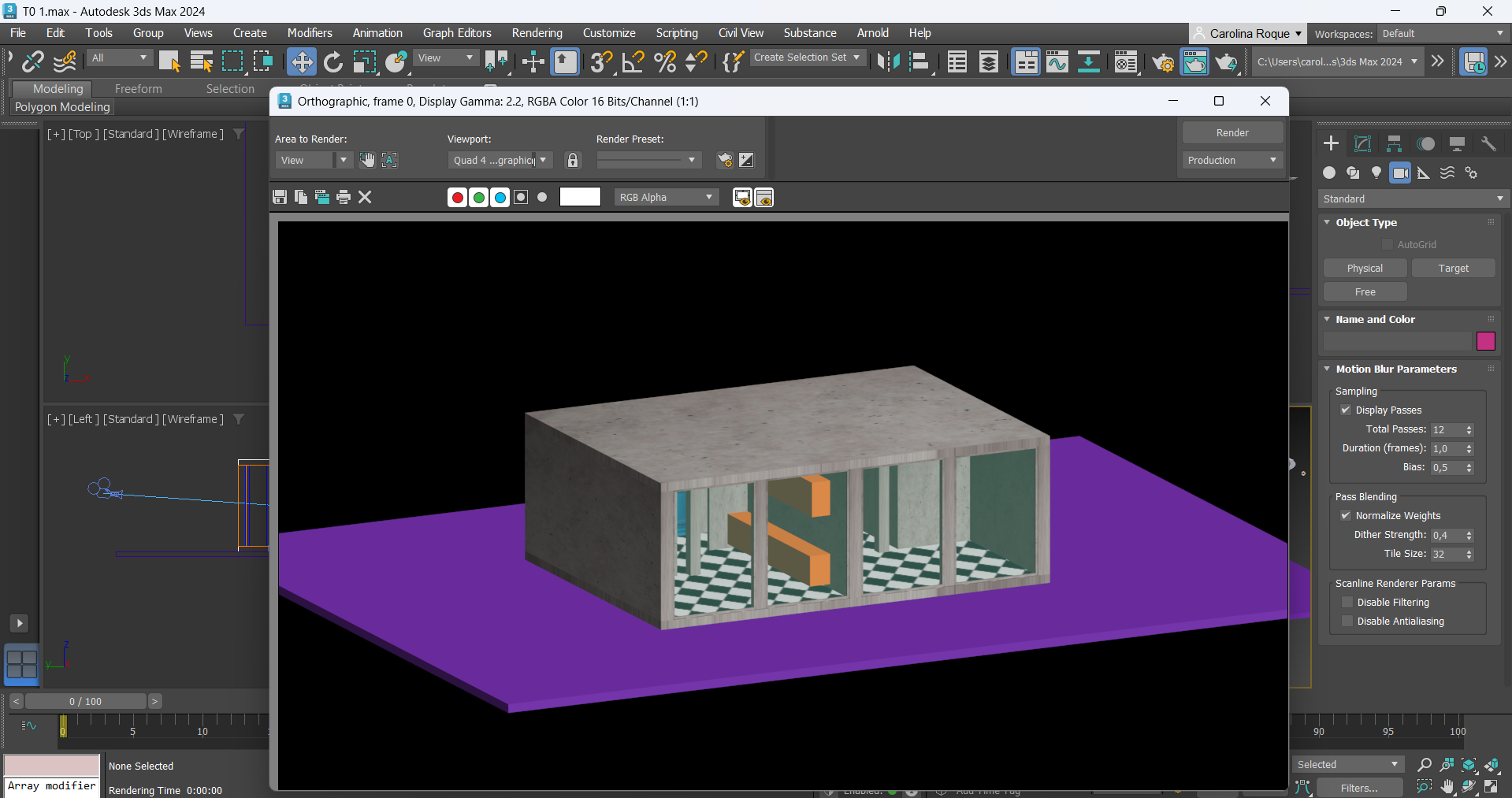Print the rendered image
Viewport: 1512px width, 798px height.
(344, 197)
